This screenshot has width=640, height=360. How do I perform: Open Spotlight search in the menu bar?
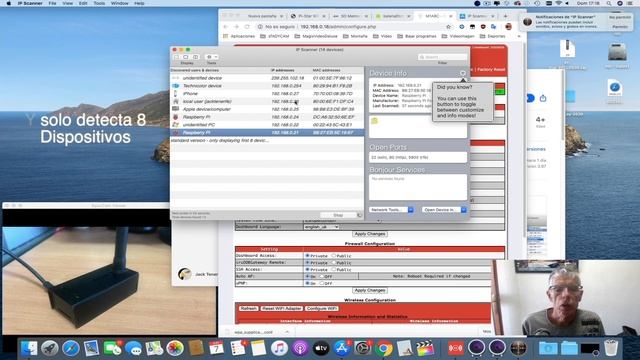click(x=609, y=3)
